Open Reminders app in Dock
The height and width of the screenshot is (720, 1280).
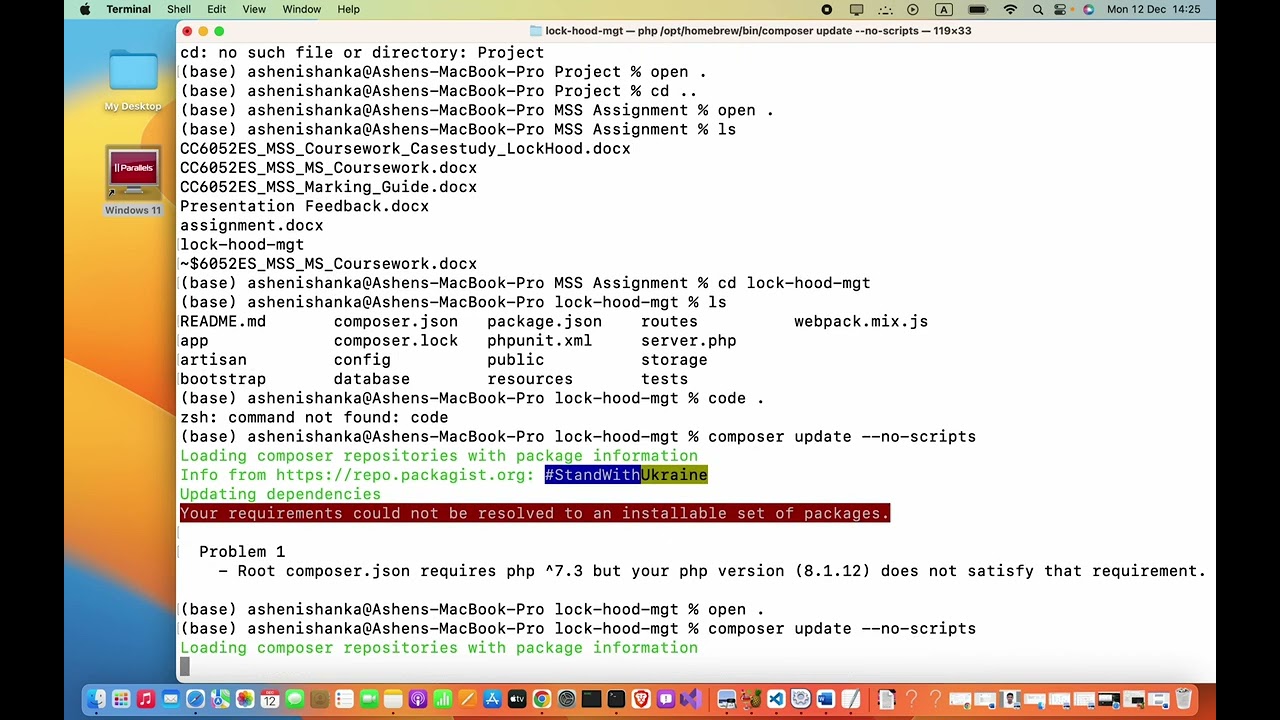coord(344,699)
